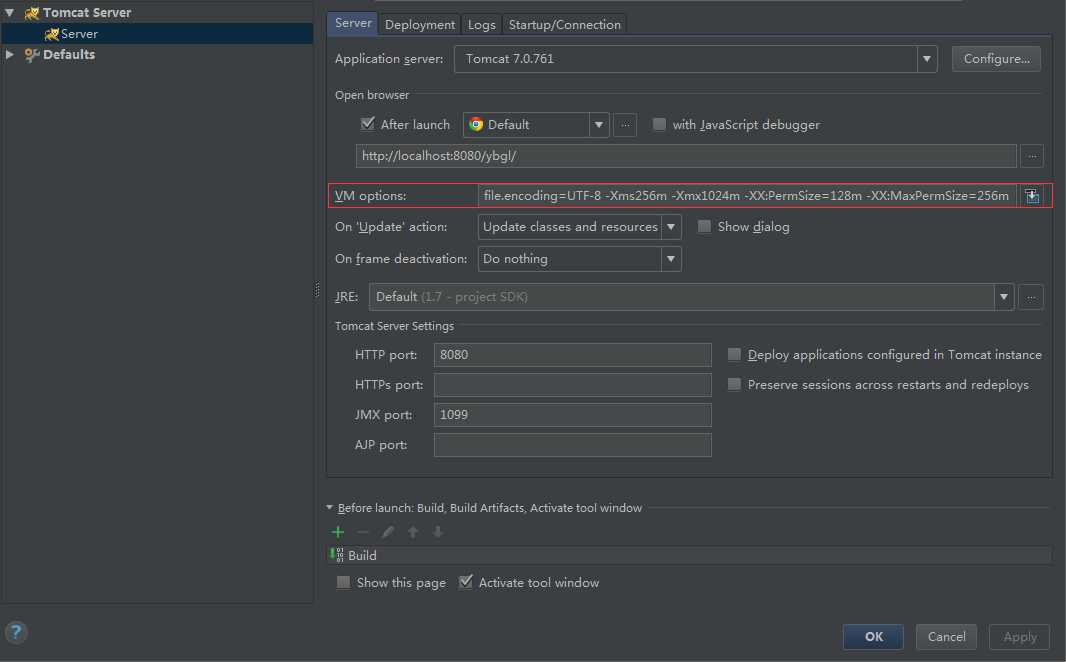Viewport: 1066px width, 662px height.
Task: Toggle the After launch checkbox
Action: coord(368,124)
